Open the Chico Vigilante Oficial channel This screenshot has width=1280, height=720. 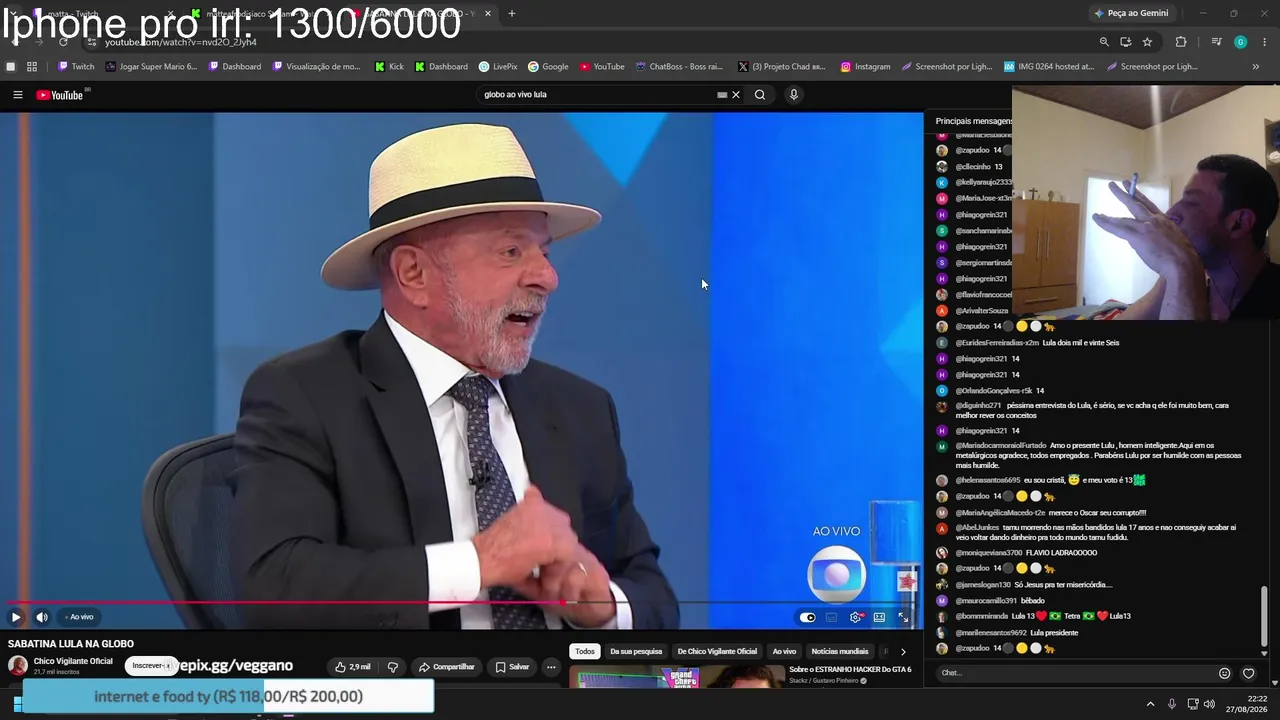click(x=73, y=661)
